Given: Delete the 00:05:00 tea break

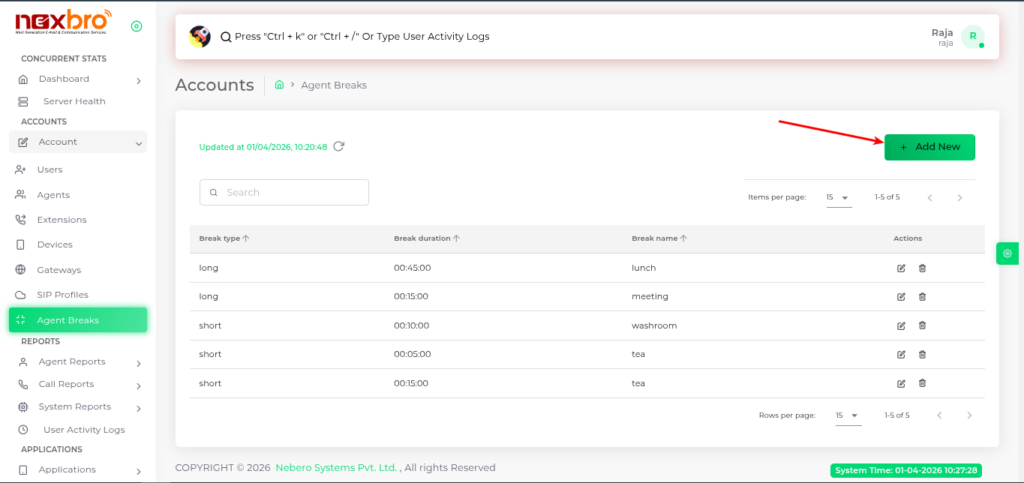Looking at the screenshot, I should [x=922, y=355].
